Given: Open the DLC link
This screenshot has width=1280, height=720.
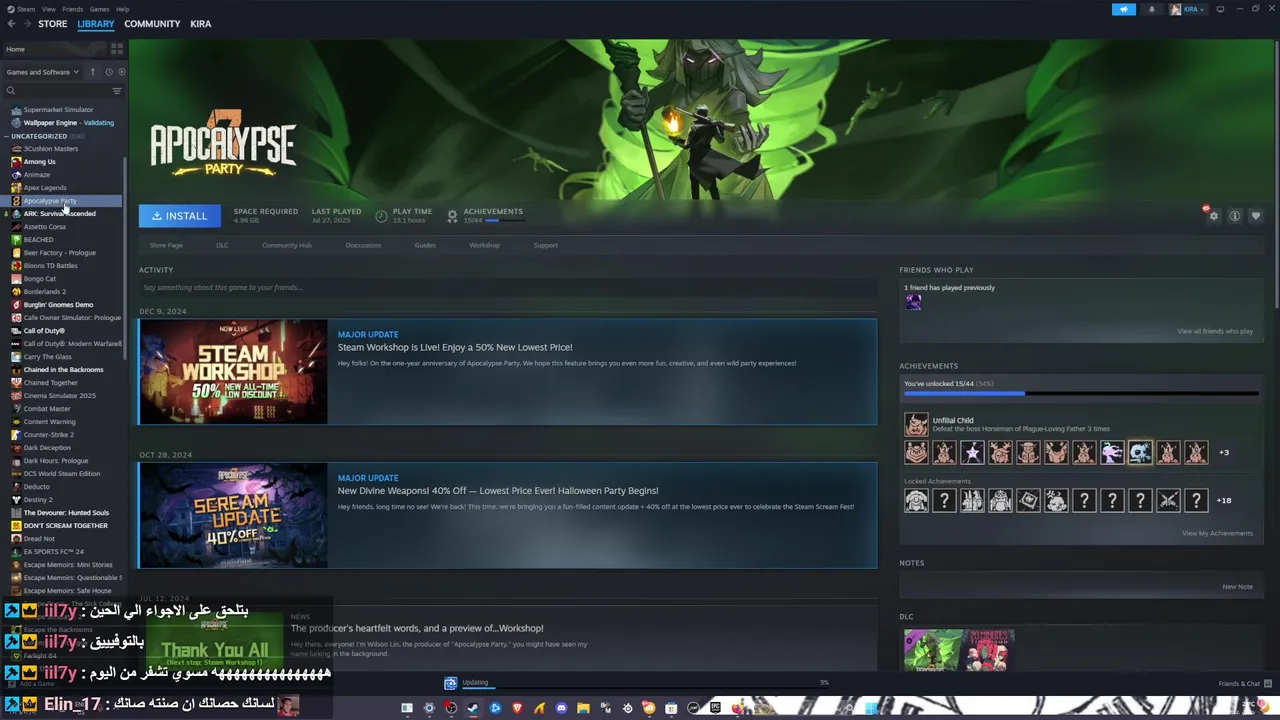Looking at the screenshot, I should (222, 245).
